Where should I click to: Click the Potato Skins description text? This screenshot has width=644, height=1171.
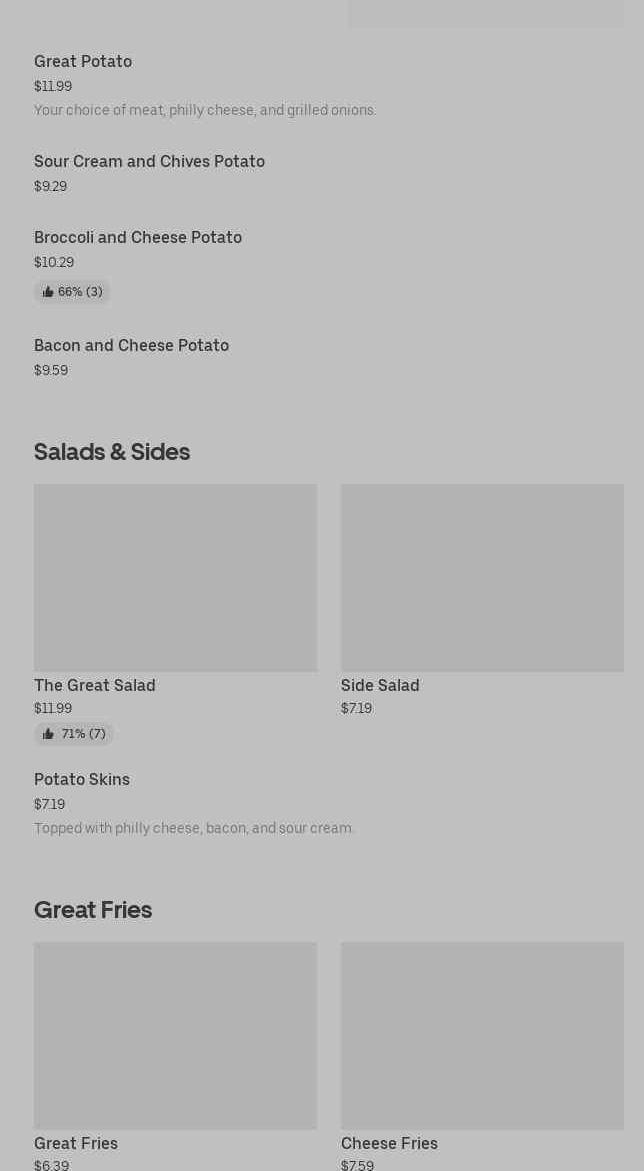click(x=194, y=828)
